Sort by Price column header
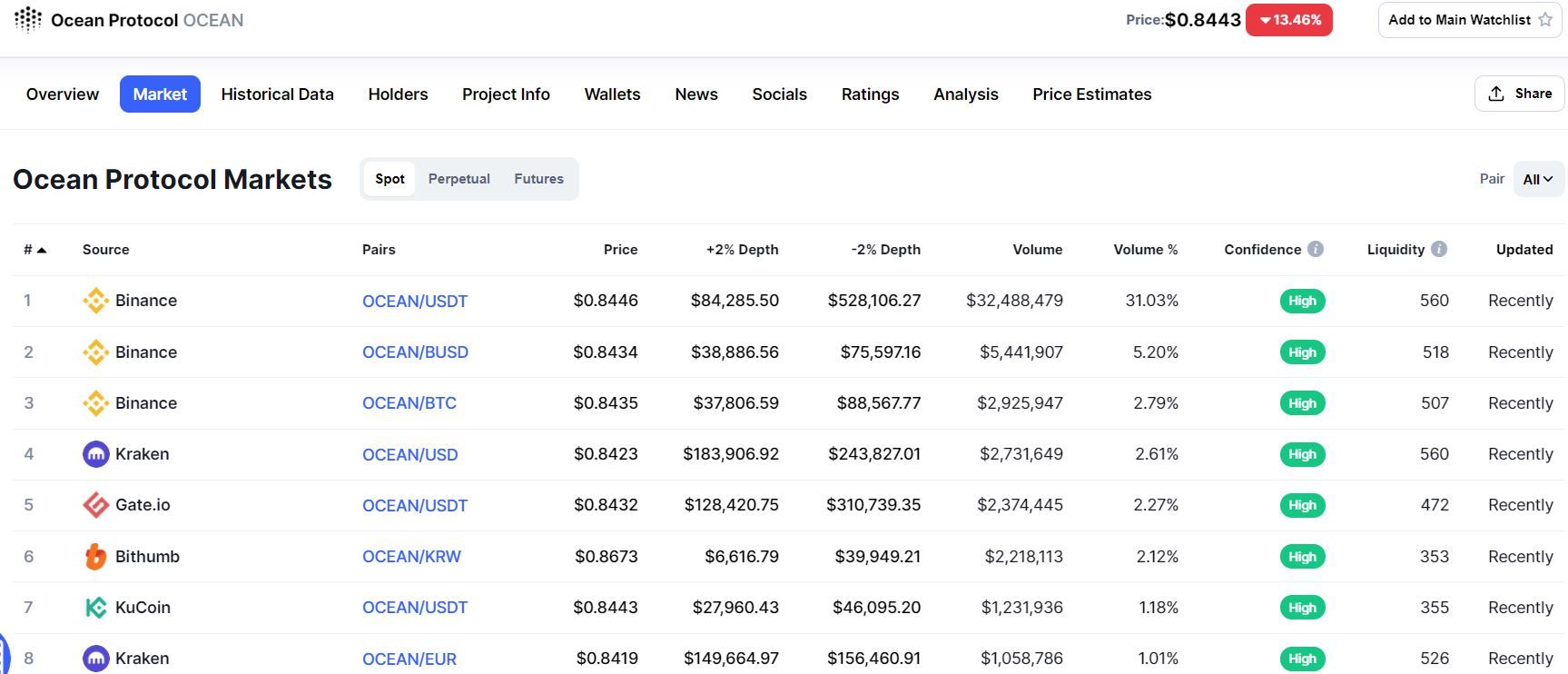The image size is (1568, 674). coord(620,250)
